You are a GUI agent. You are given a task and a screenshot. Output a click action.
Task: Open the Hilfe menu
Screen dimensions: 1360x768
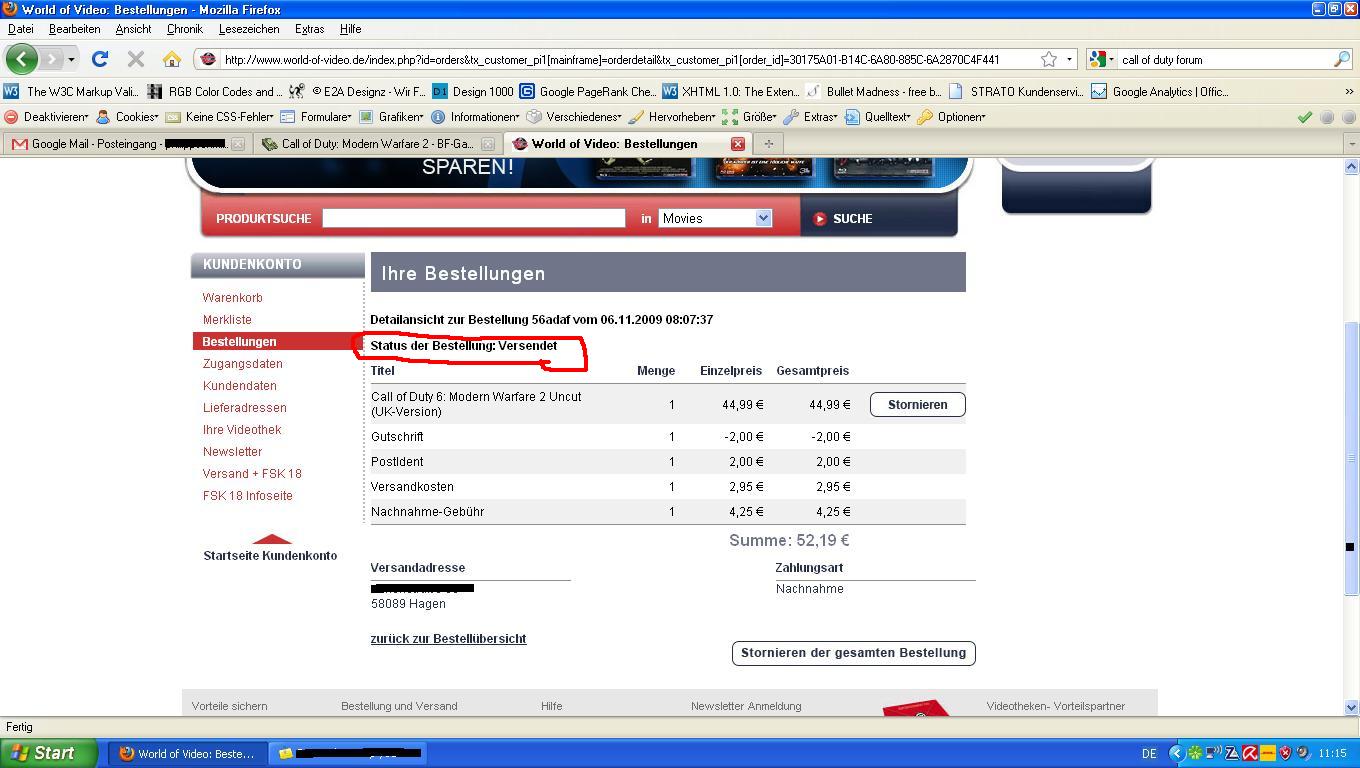click(350, 29)
